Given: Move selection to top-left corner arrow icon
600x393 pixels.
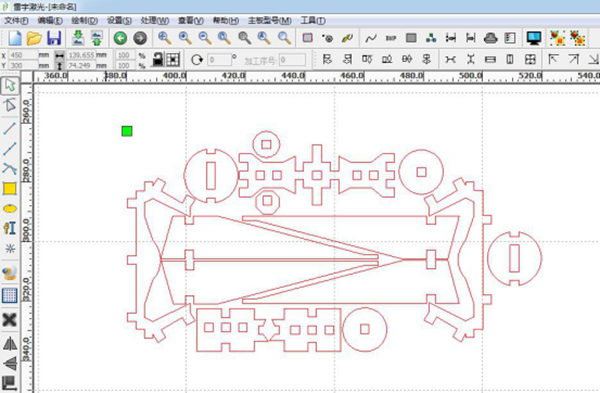Looking at the screenshot, I should point(553,59).
